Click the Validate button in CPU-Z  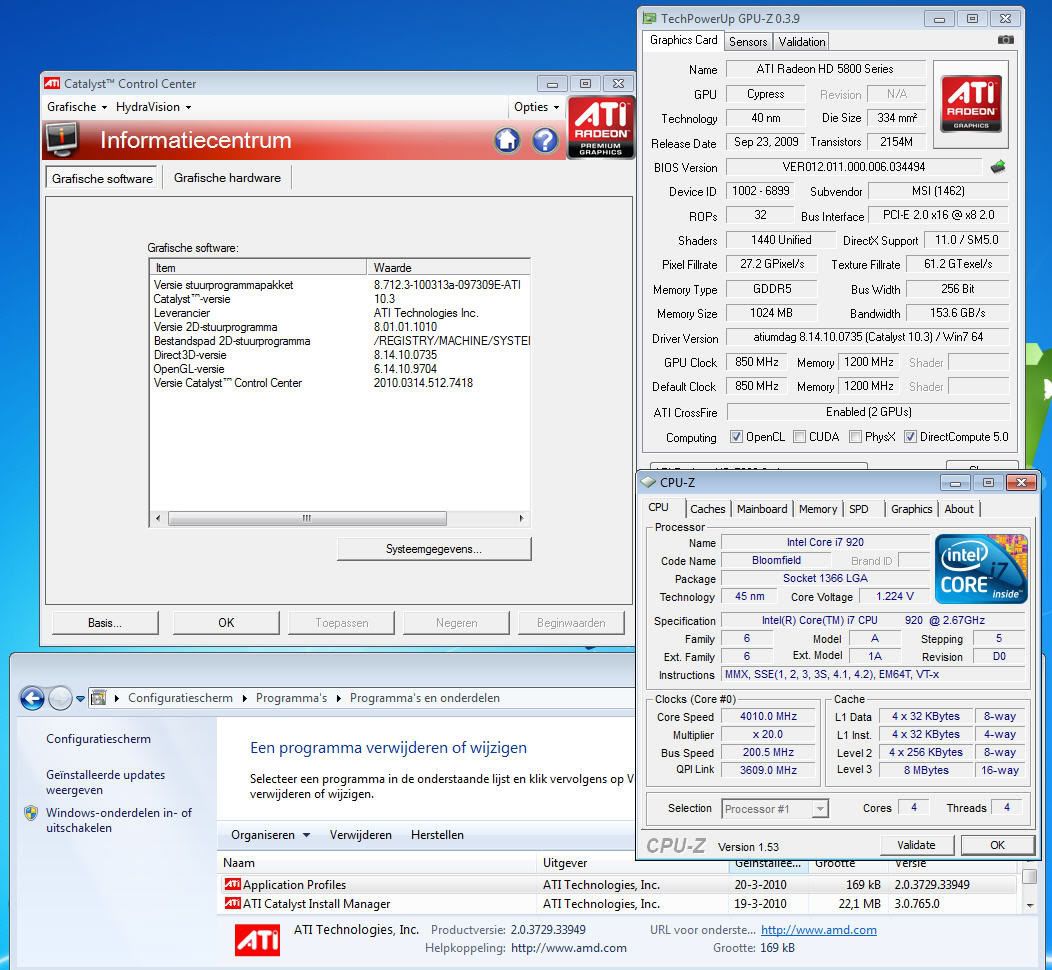[x=916, y=845]
